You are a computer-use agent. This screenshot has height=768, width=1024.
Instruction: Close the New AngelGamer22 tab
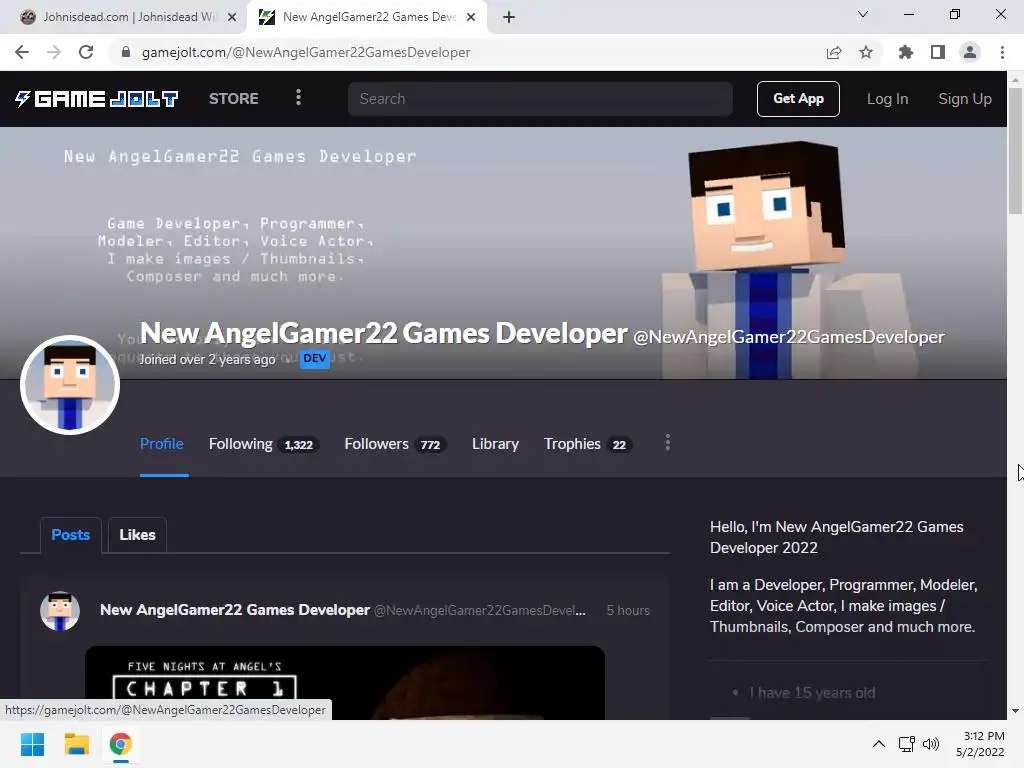click(x=471, y=17)
